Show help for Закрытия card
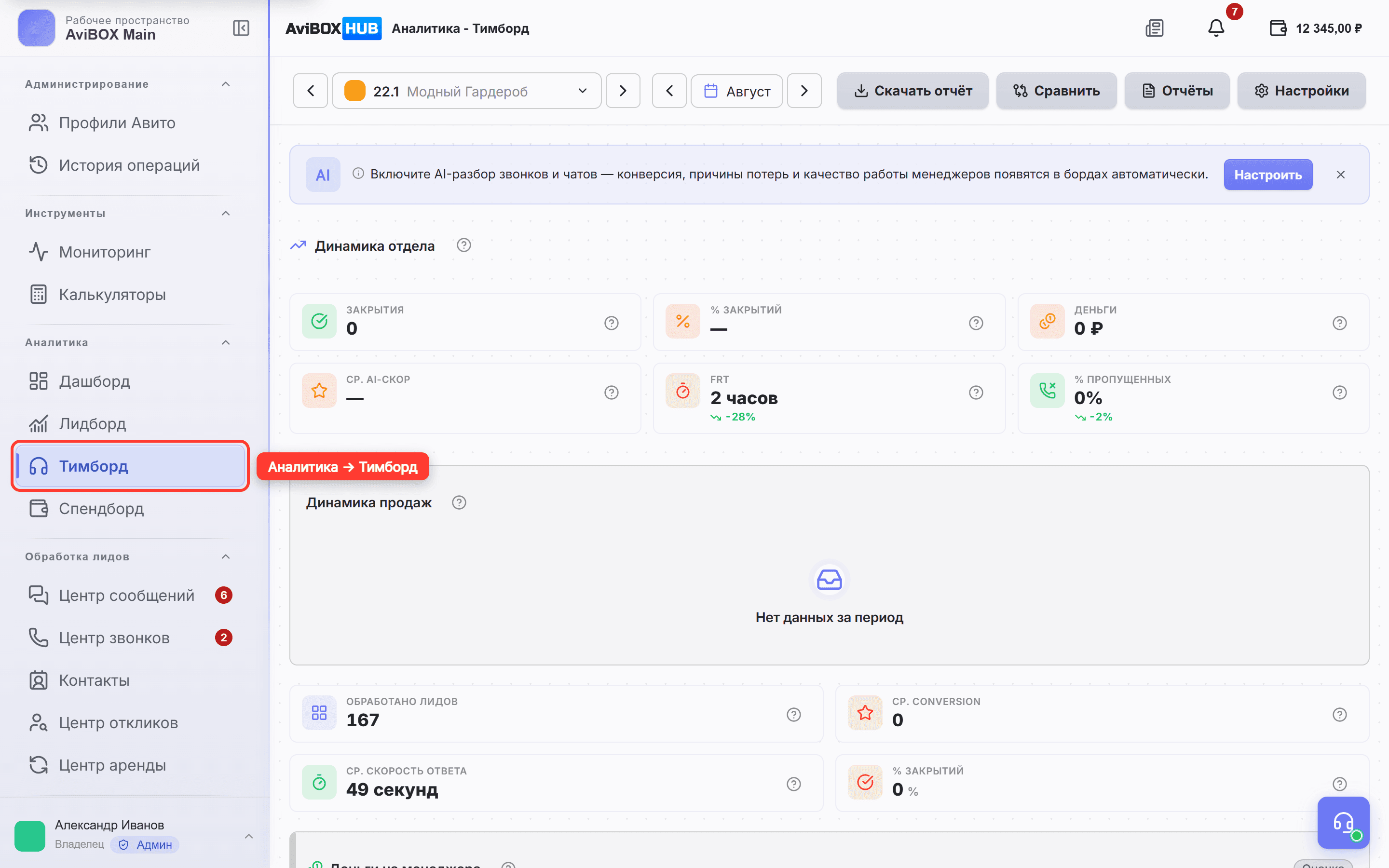The height and width of the screenshot is (868, 1389). [x=612, y=323]
